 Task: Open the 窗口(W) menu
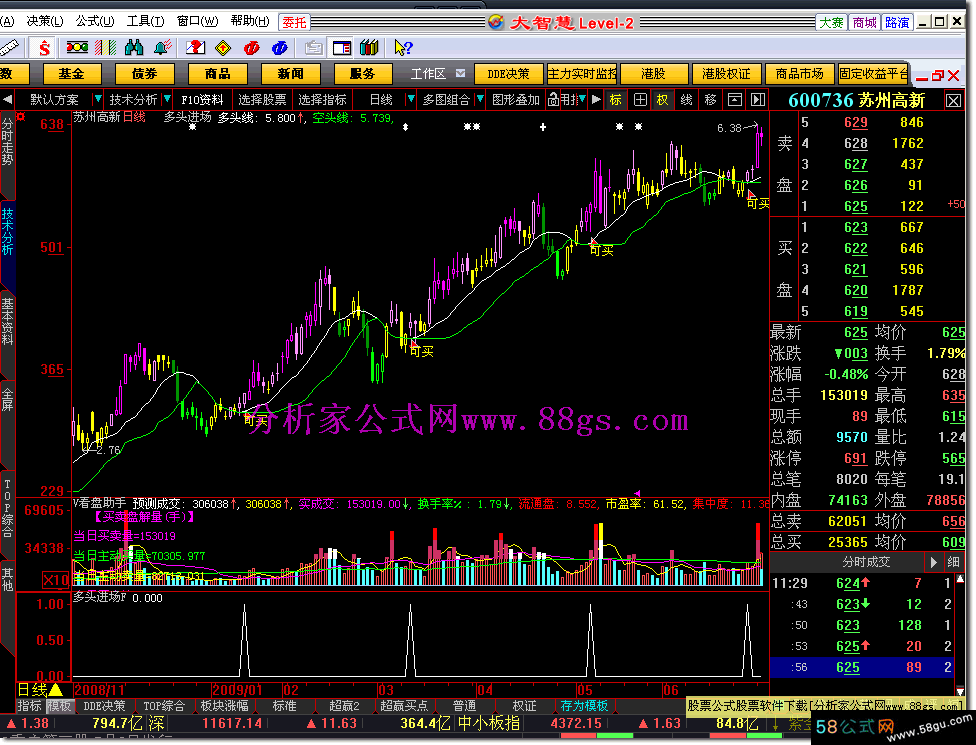pyautogui.click(x=197, y=21)
